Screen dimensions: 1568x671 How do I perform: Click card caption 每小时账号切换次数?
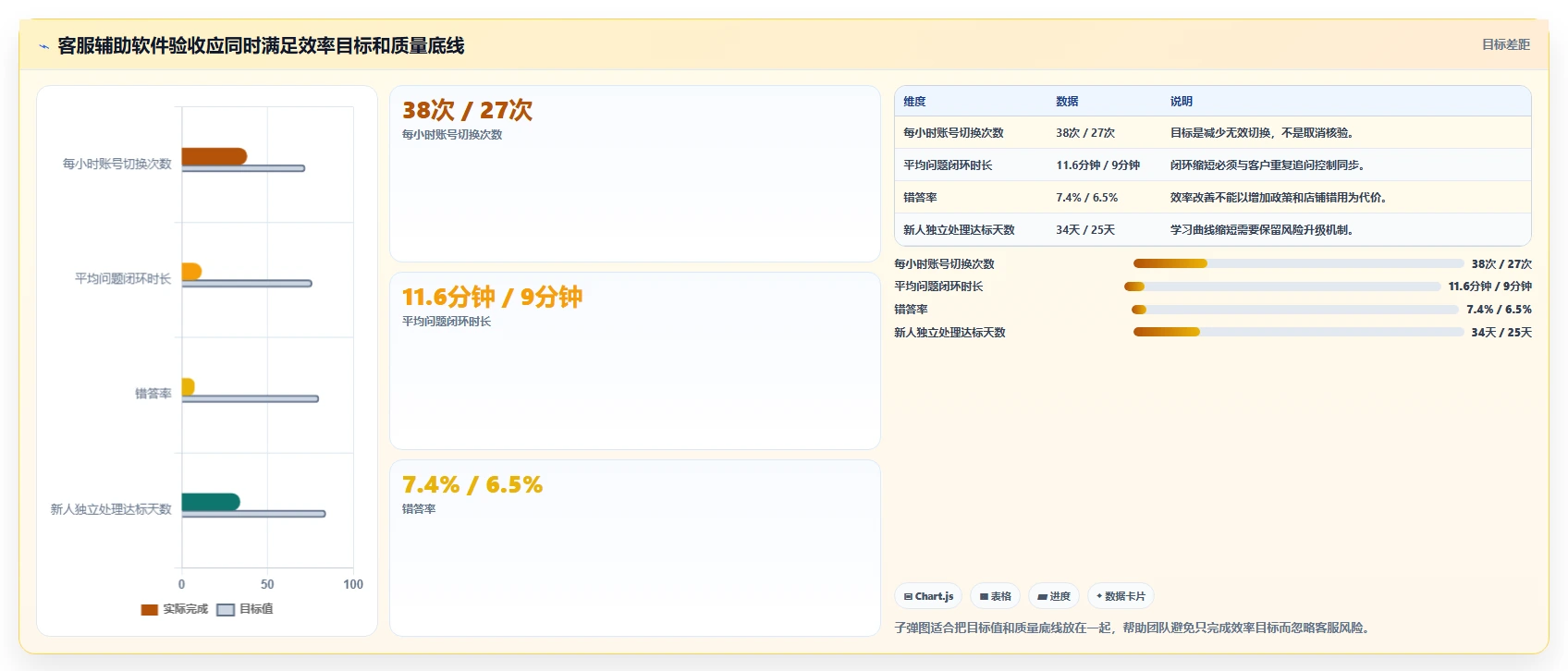point(452,135)
